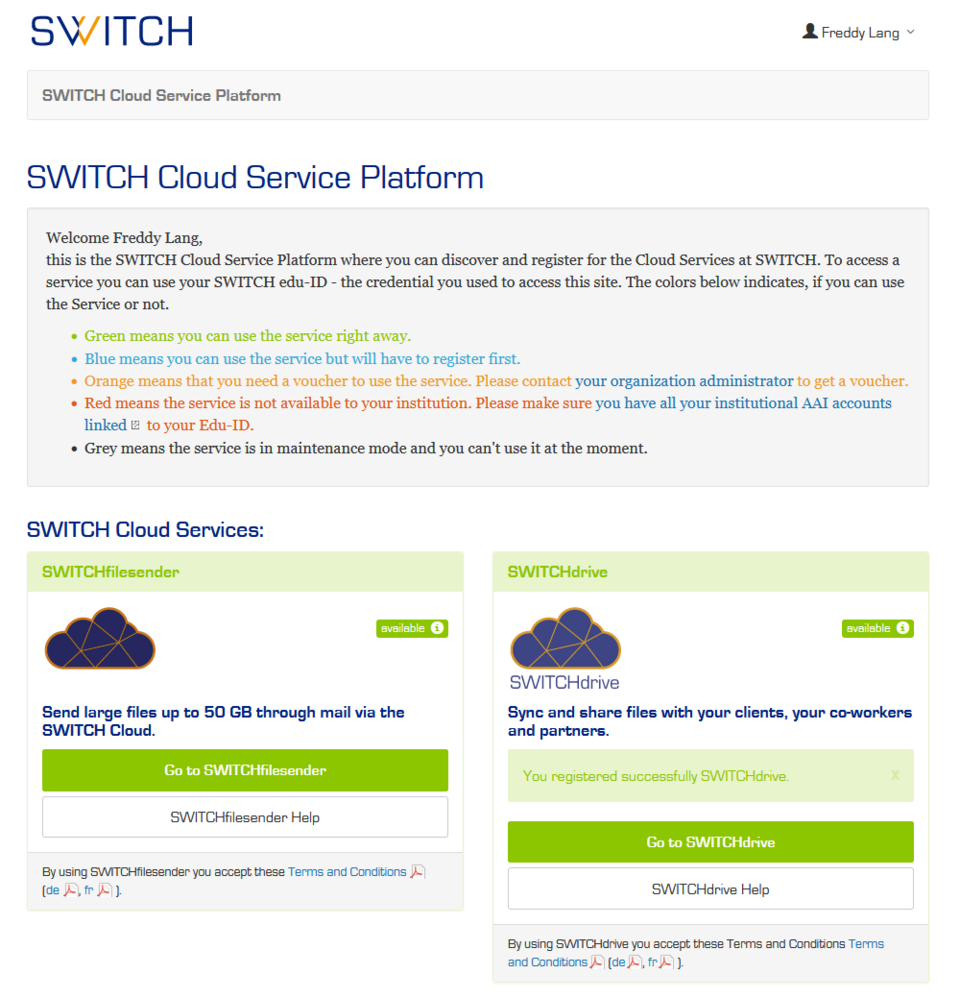The height and width of the screenshot is (998, 960).
Task: Click the Go to SWITCHfilesender button
Action: click(245, 770)
